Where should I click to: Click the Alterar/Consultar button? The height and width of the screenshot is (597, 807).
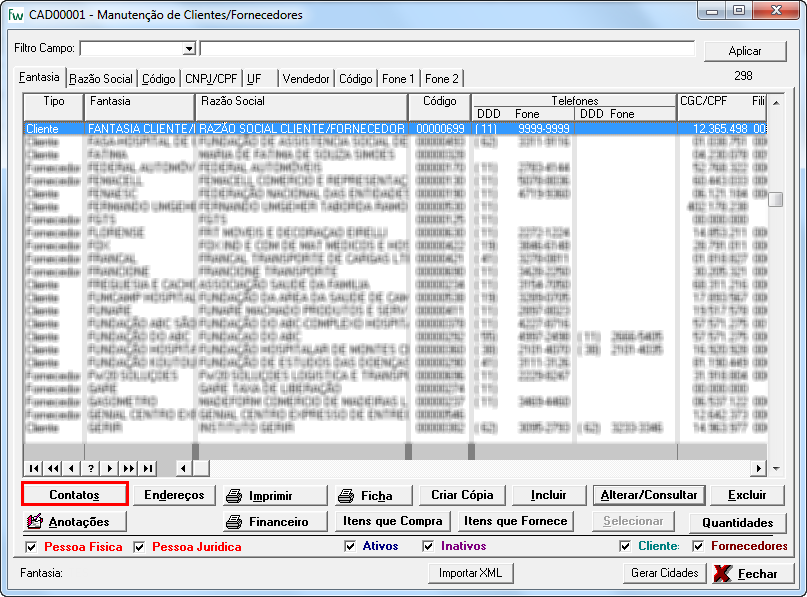(x=649, y=495)
